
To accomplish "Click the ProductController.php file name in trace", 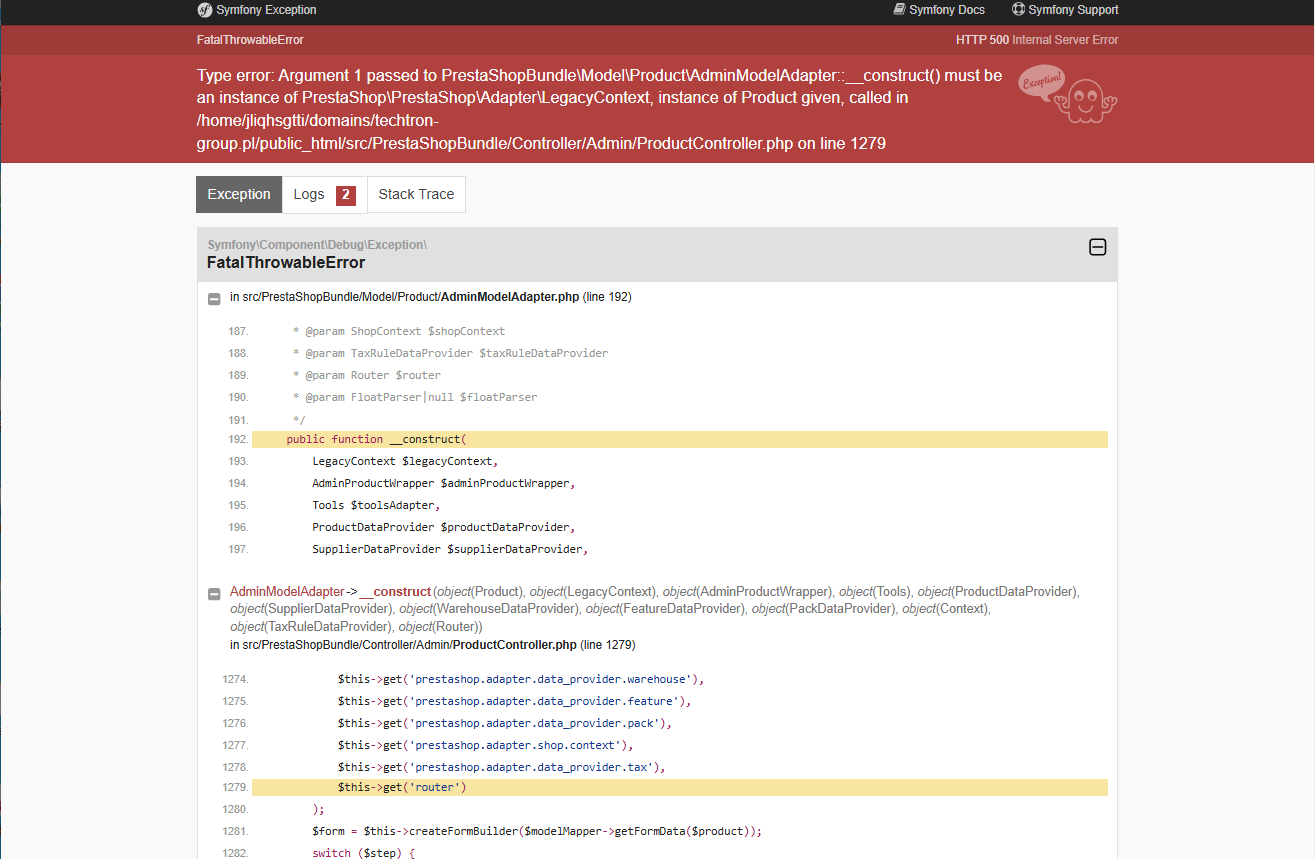I will click(515, 645).
